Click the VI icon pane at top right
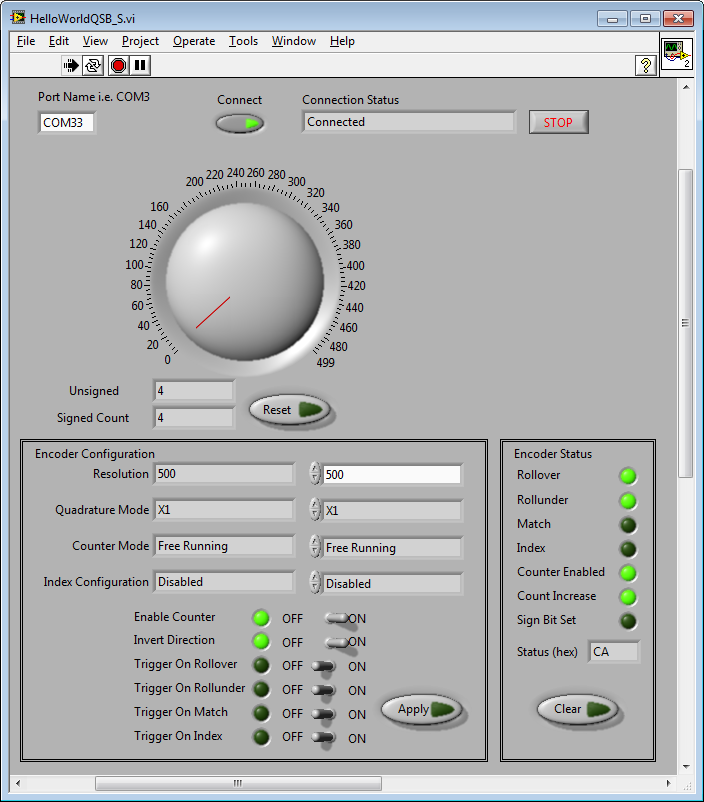The height and width of the screenshot is (802, 704). coord(677,54)
